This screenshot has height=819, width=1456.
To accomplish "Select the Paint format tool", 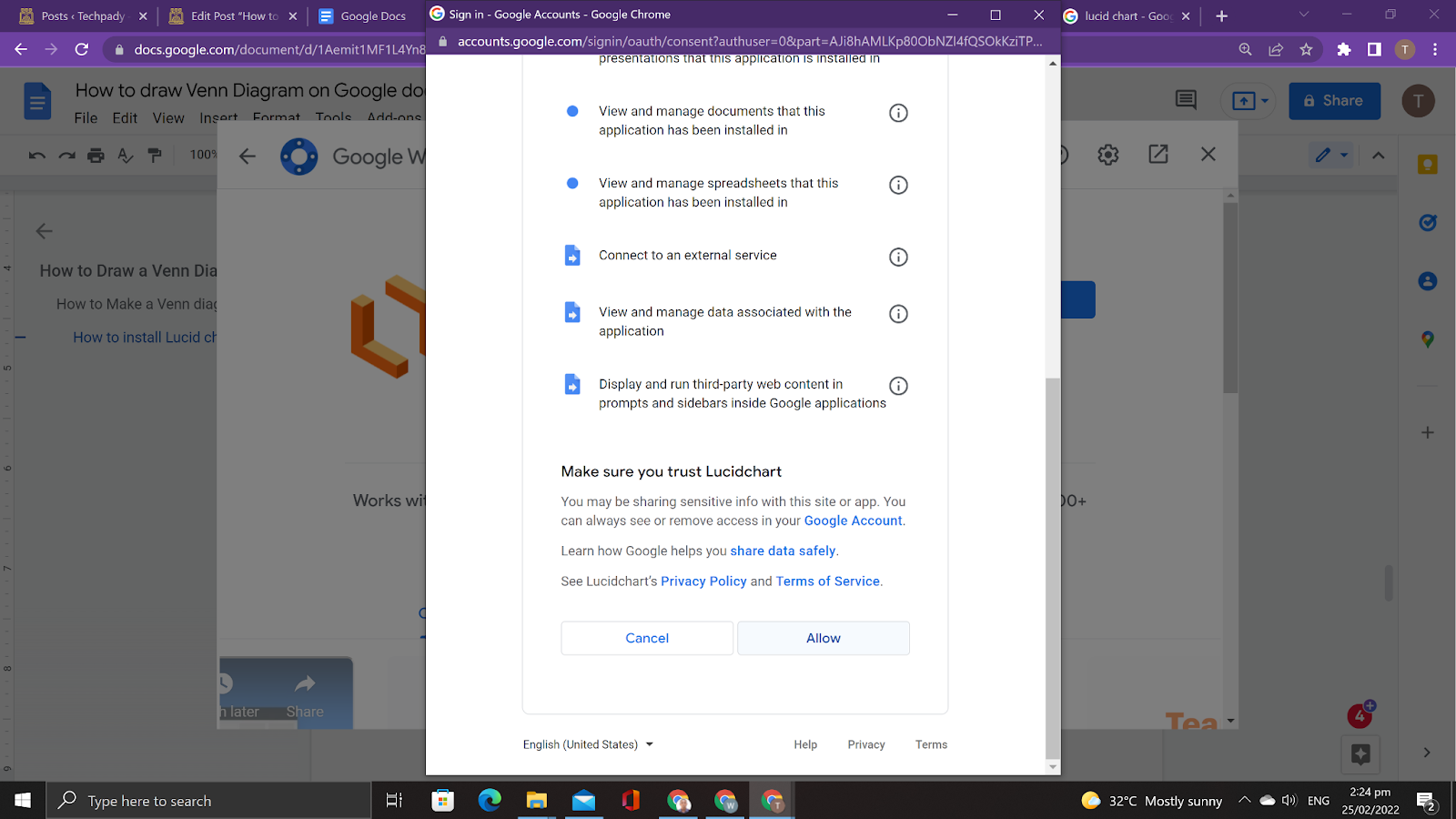I will coord(155,156).
